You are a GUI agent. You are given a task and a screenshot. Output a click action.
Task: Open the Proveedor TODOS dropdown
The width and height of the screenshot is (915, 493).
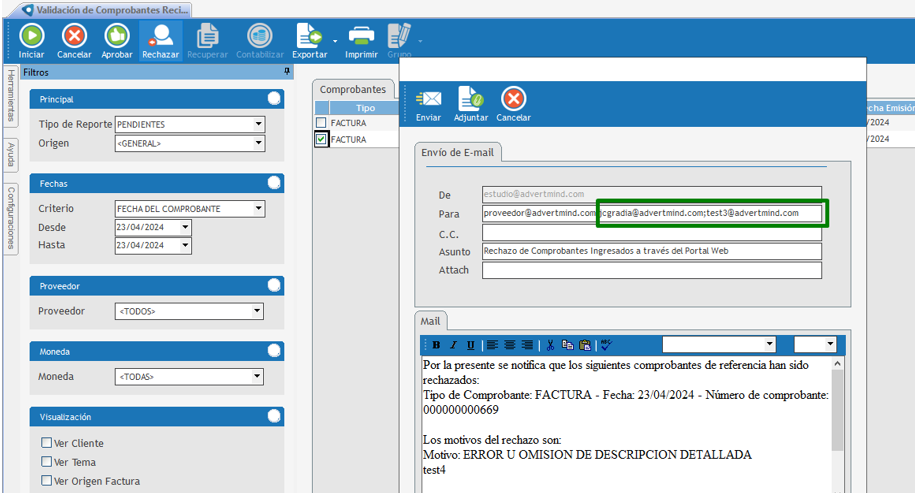(x=257, y=311)
